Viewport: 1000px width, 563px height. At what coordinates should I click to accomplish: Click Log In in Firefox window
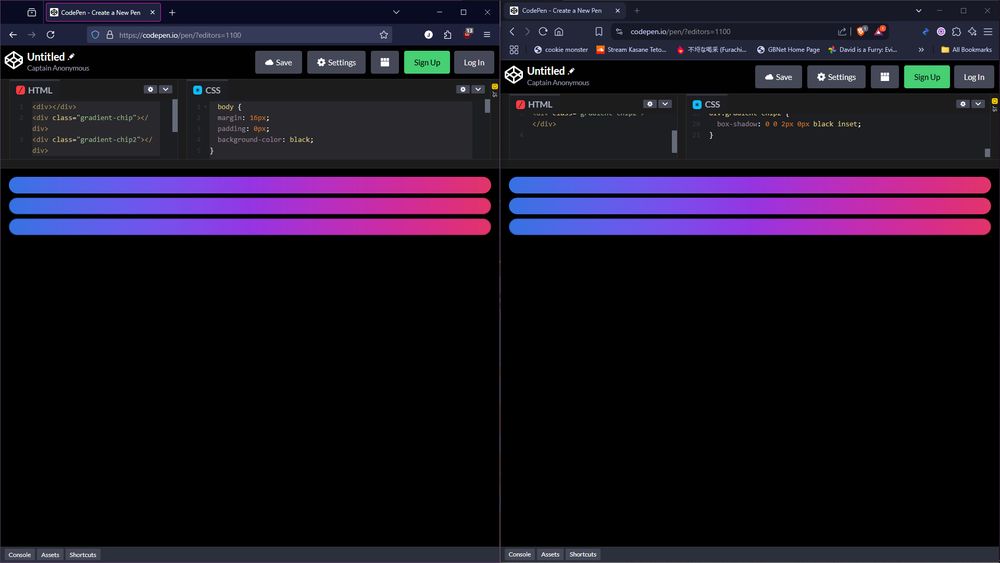tap(474, 62)
